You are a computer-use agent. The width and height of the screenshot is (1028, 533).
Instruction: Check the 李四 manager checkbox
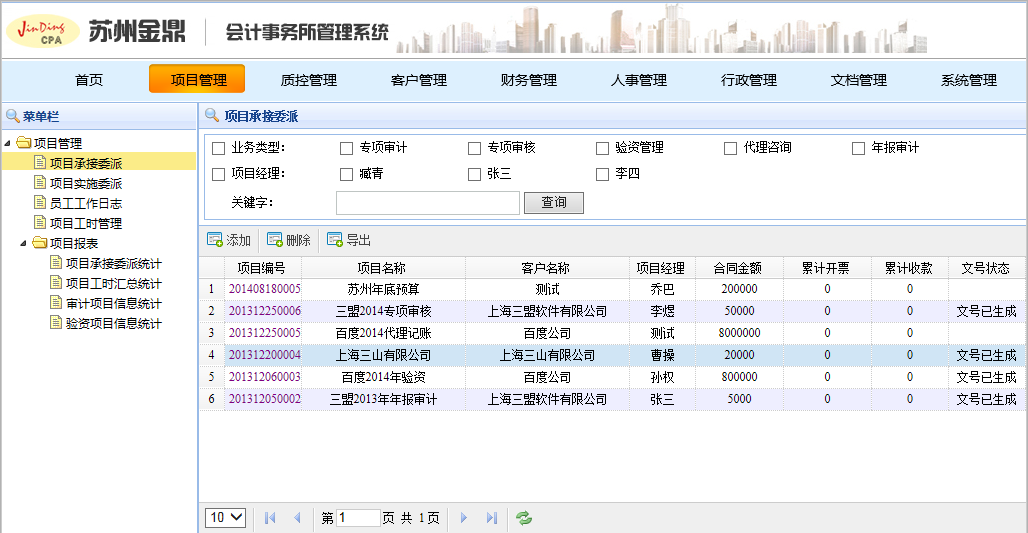pyautogui.click(x=603, y=174)
